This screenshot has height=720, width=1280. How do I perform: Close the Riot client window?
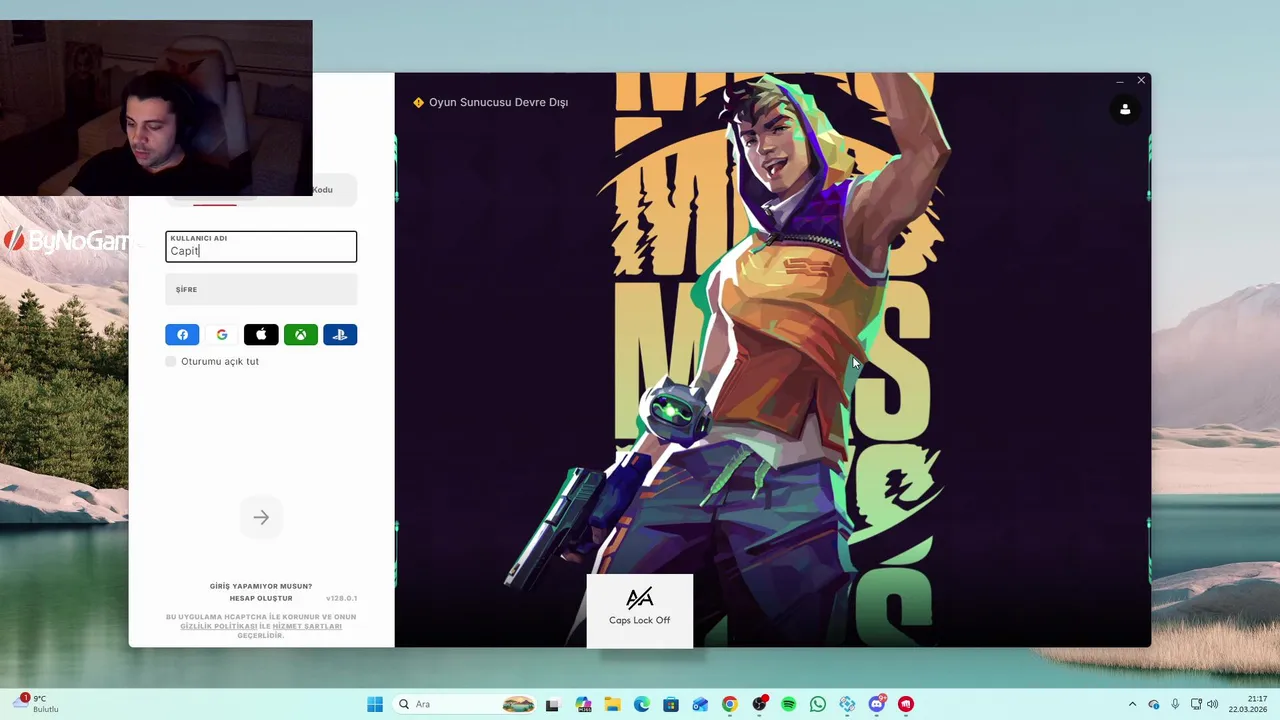(1141, 80)
